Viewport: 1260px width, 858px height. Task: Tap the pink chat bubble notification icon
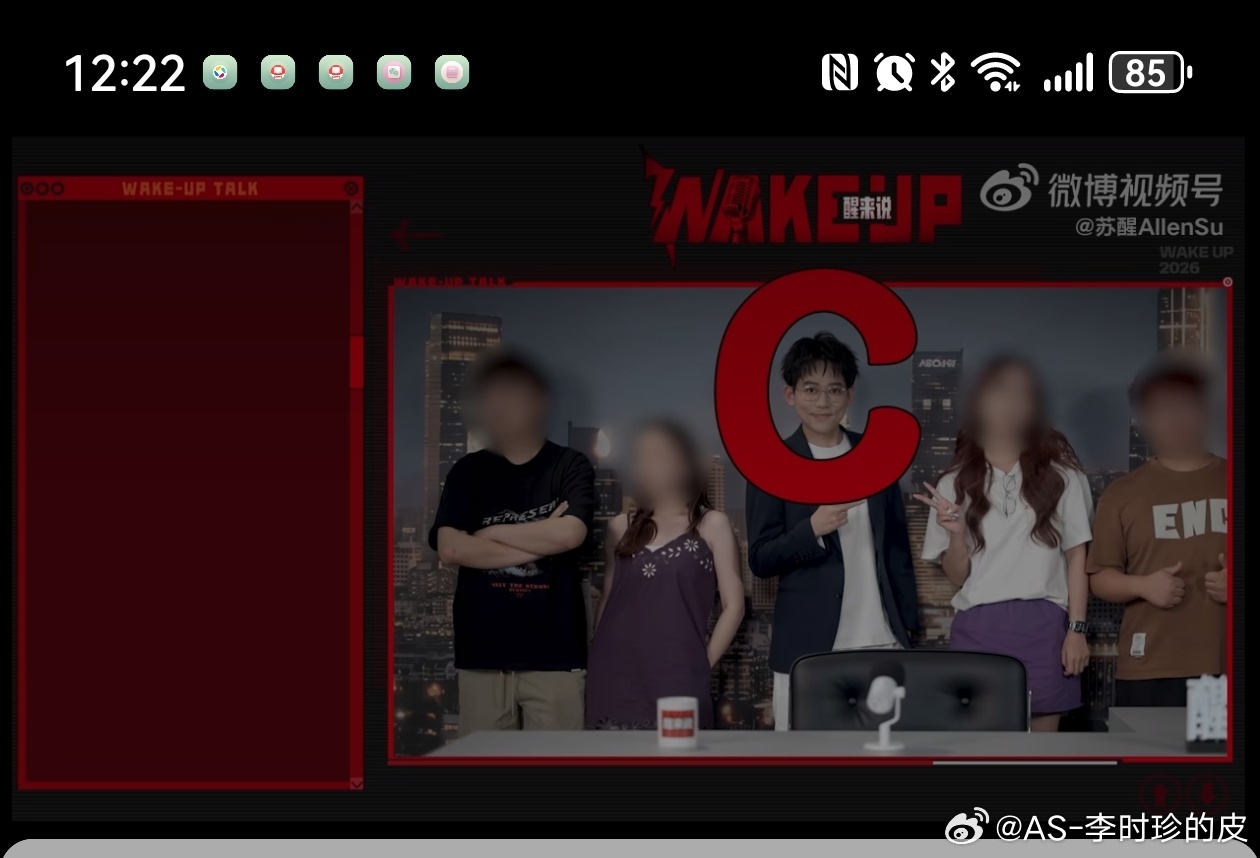(394, 73)
